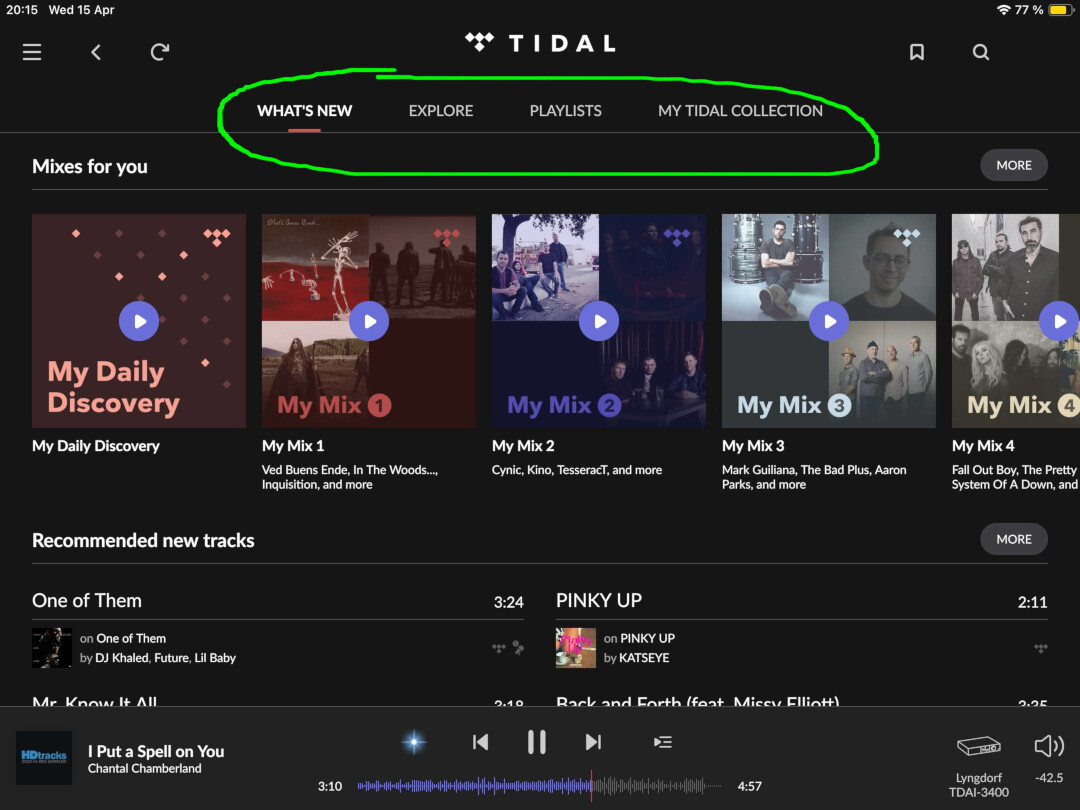Play My Mix 1
Viewport: 1080px width, 810px height.
[x=369, y=321]
